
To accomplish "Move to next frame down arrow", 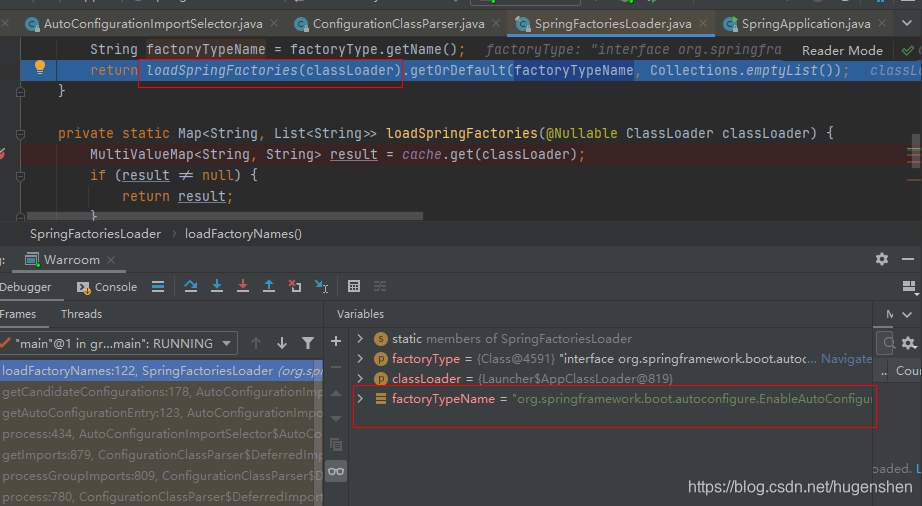I will click(x=282, y=343).
